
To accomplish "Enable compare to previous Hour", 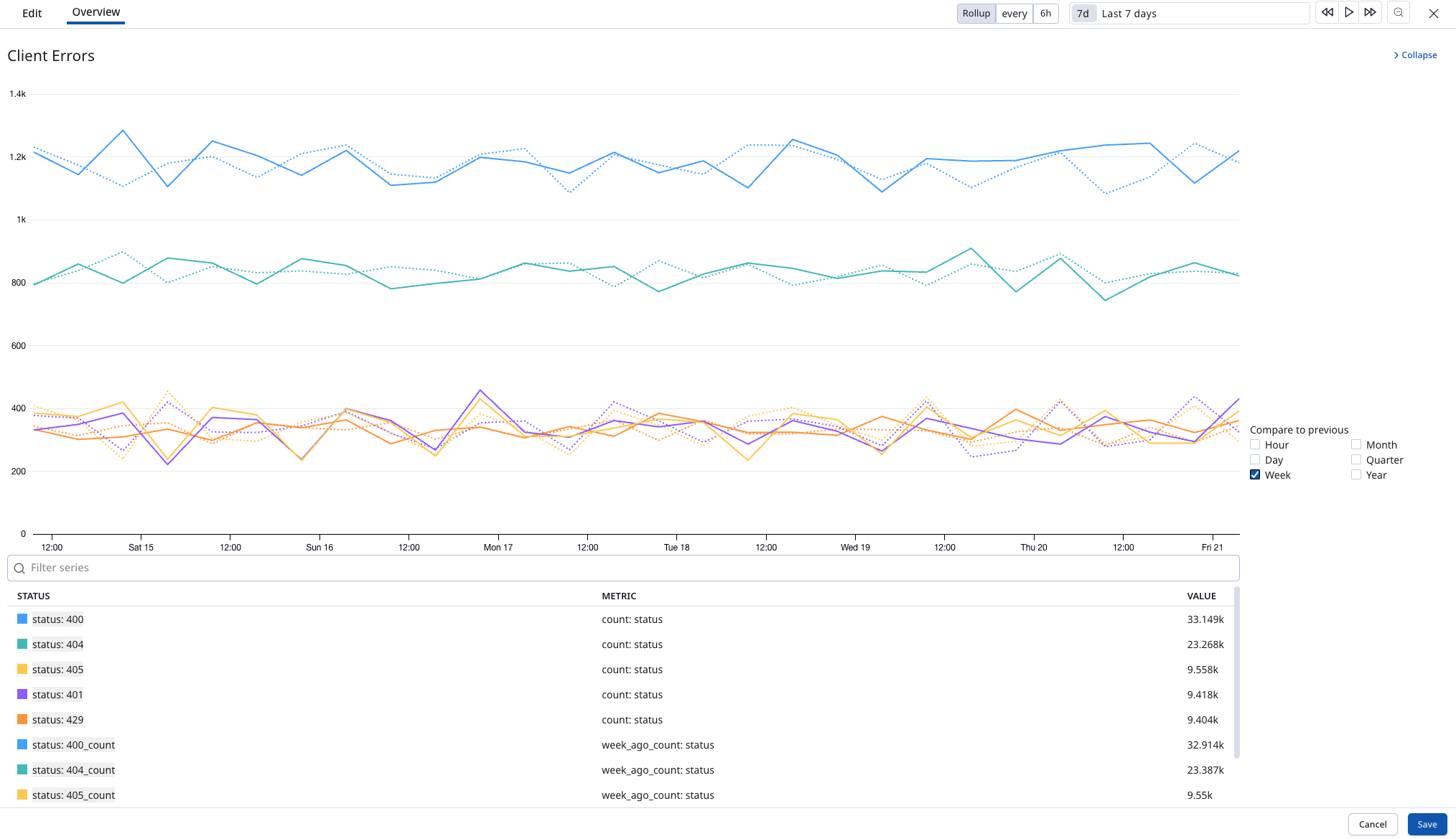I will tap(1255, 445).
